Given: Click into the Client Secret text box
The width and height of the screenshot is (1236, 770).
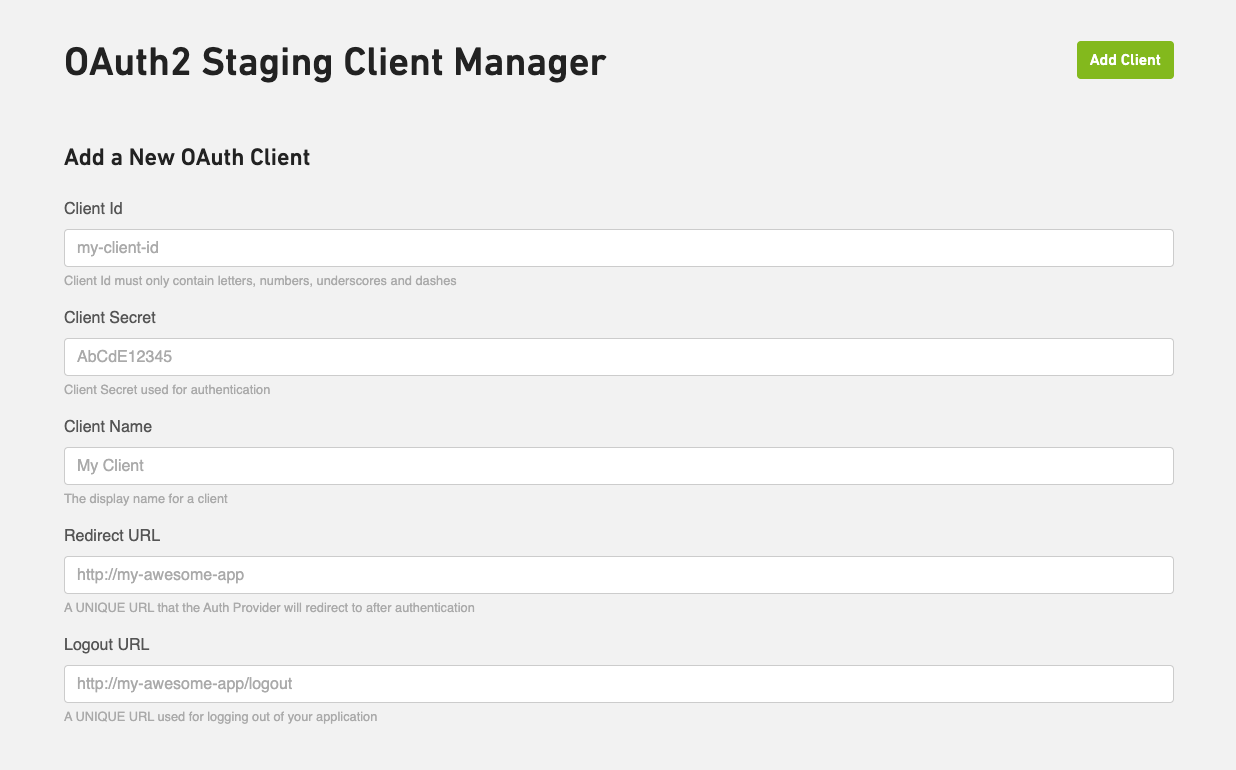Looking at the screenshot, I should coord(618,357).
